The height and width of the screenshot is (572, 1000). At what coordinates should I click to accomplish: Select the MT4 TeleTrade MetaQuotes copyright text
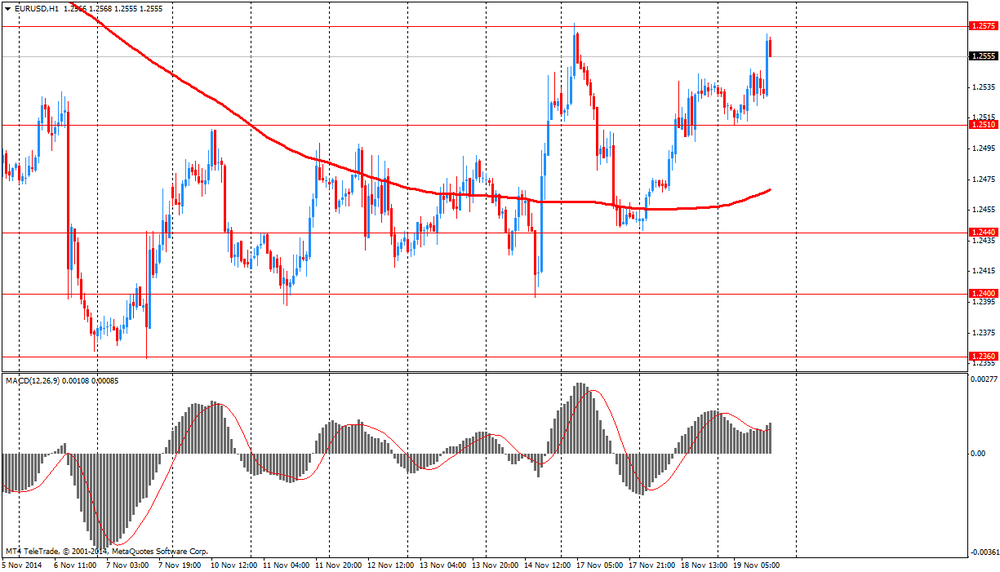pos(107,551)
